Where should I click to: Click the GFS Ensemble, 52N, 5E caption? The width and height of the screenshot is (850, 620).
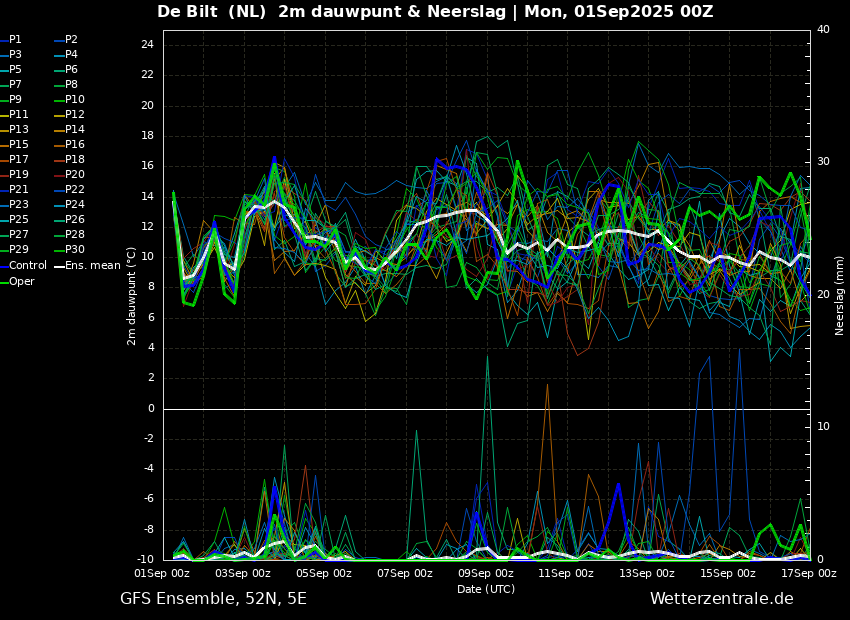click(213, 599)
